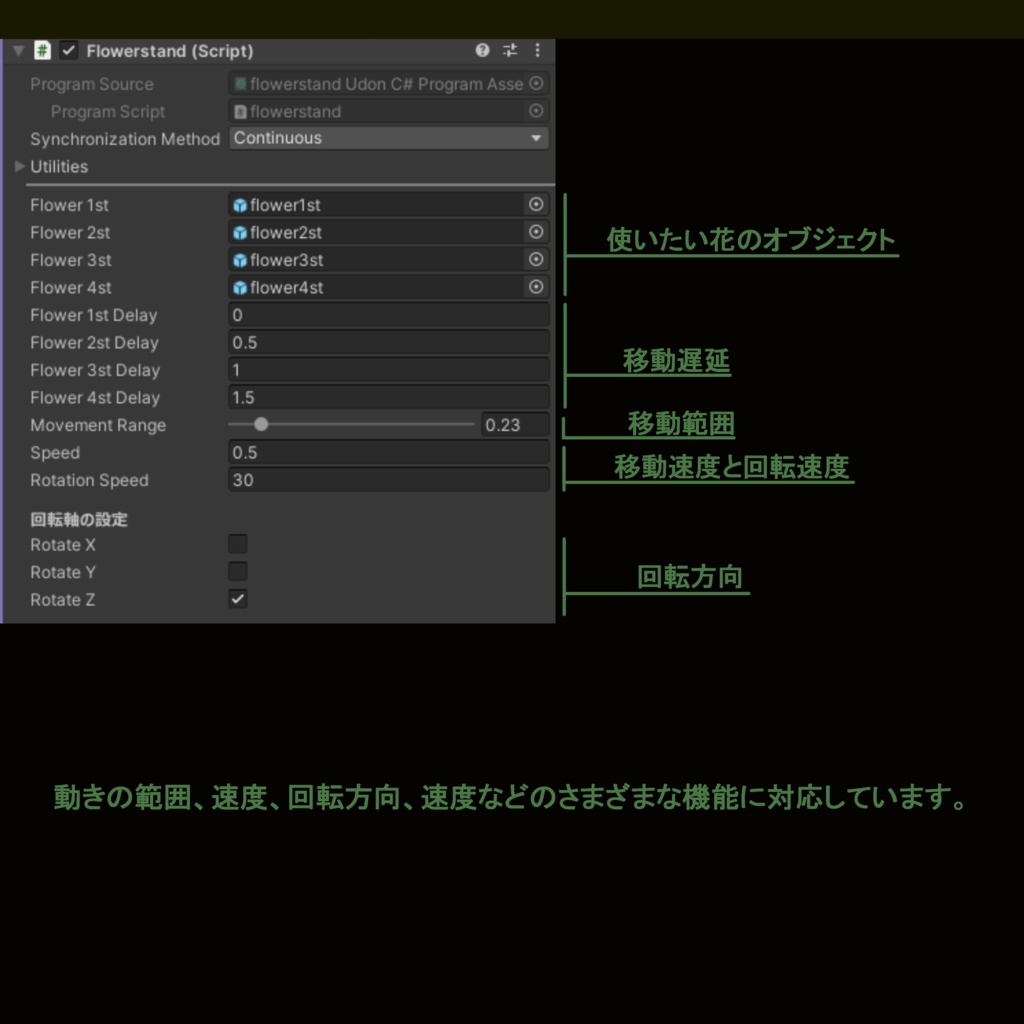This screenshot has width=1024, height=1024.
Task: Open the Synchronization Method dropdown
Action: point(388,138)
